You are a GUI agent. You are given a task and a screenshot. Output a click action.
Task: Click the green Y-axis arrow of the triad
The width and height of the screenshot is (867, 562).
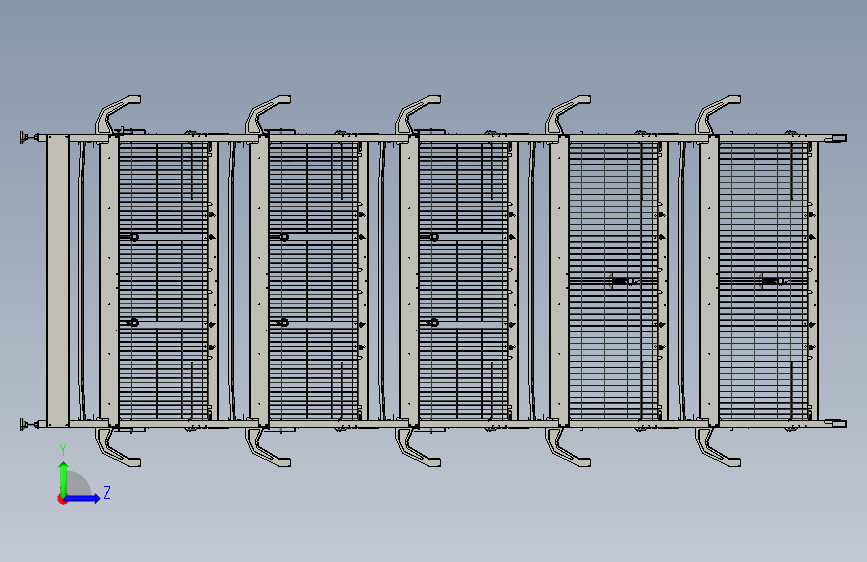(x=64, y=478)
